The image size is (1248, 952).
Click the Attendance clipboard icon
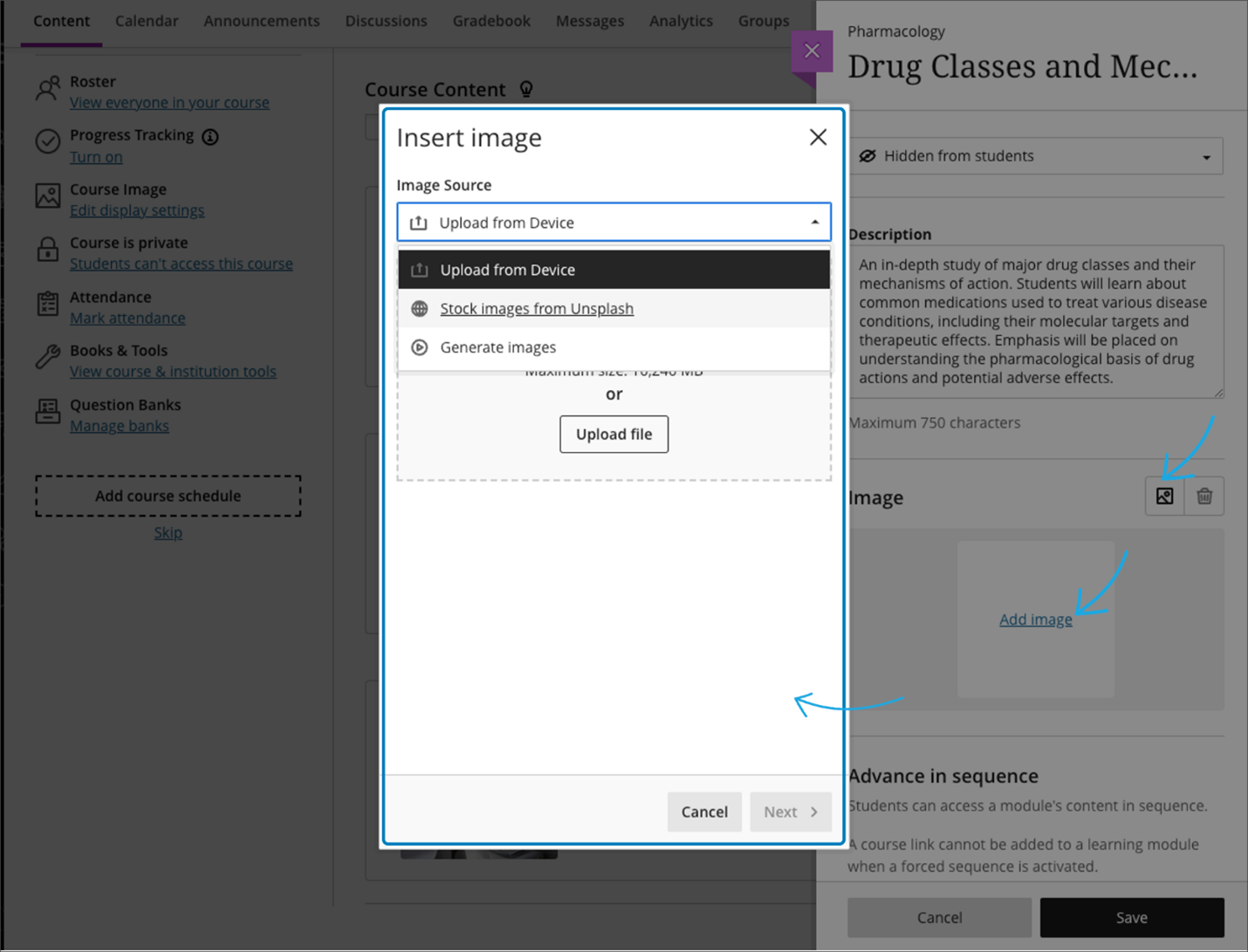coord(48,305)
